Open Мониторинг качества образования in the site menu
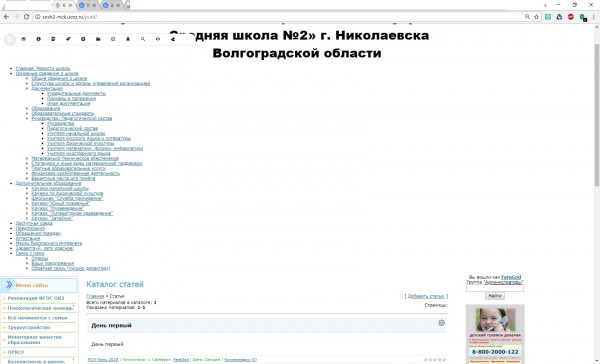 tap(34, 340)
